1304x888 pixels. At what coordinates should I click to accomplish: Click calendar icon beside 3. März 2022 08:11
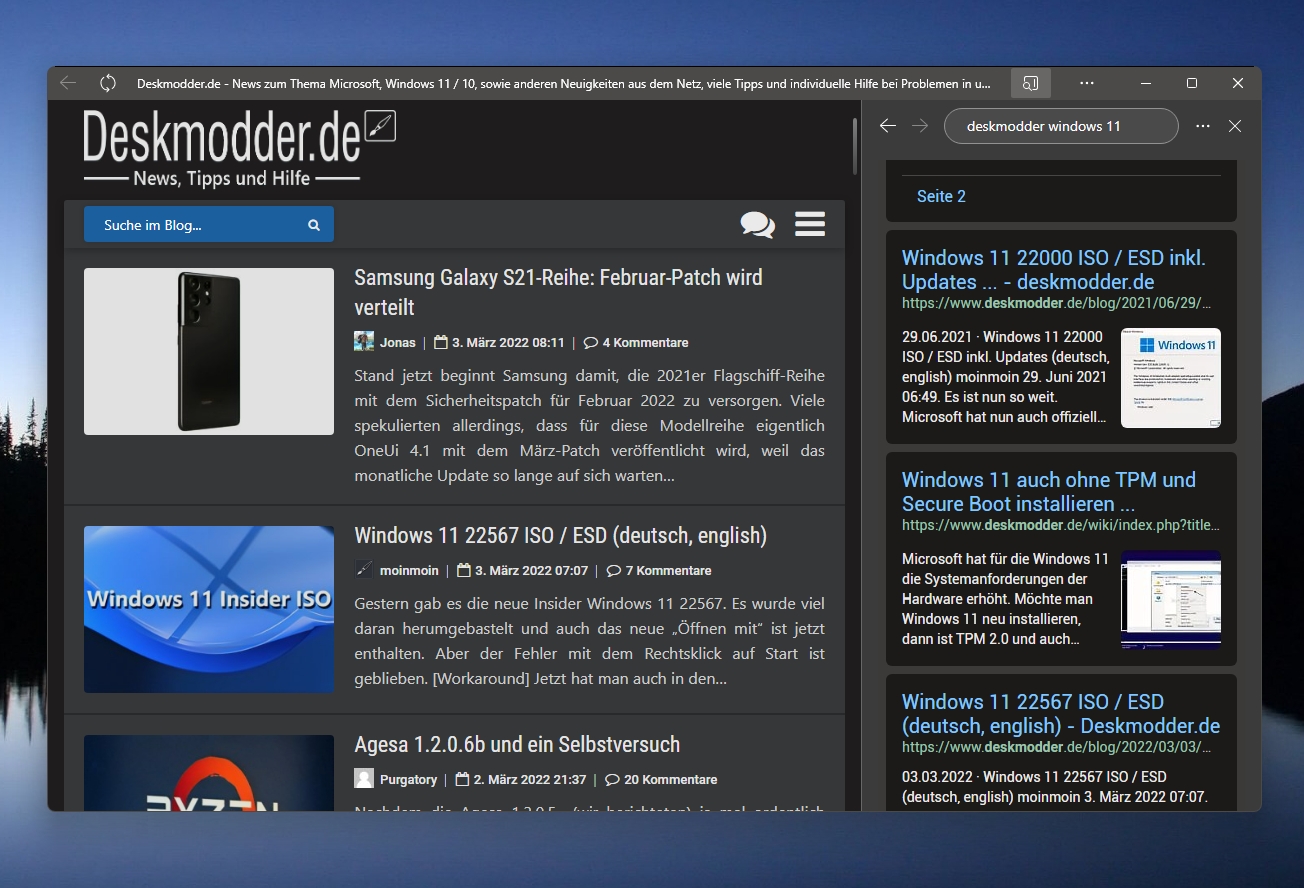440,342
